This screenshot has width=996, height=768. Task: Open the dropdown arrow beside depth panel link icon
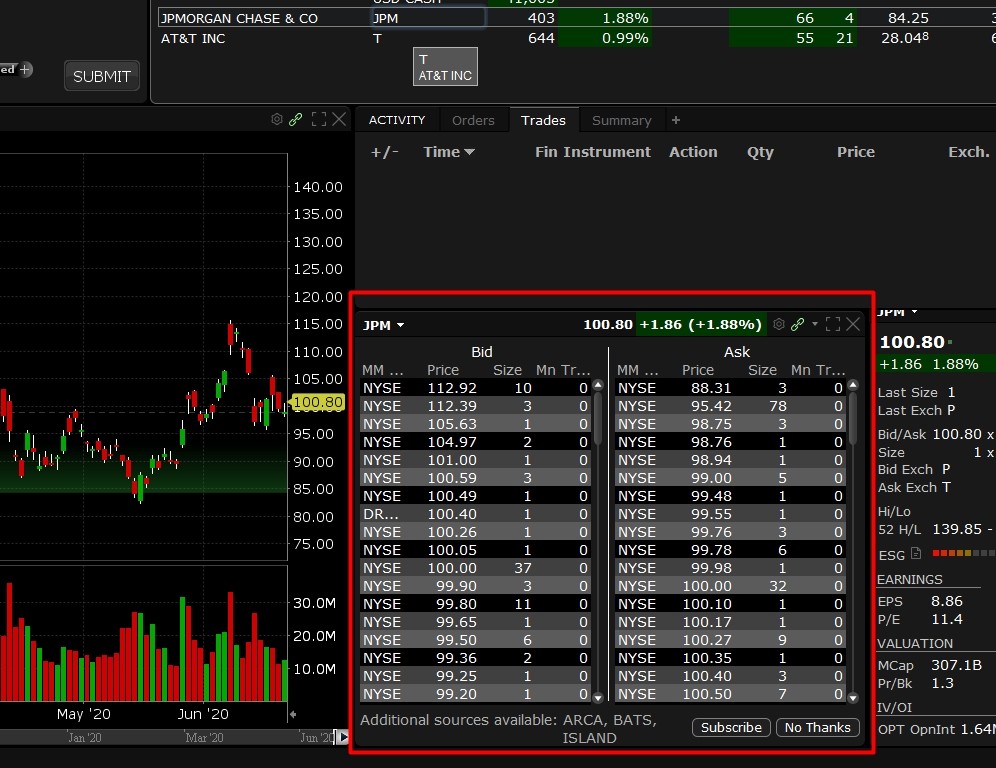tap(815, 324)
